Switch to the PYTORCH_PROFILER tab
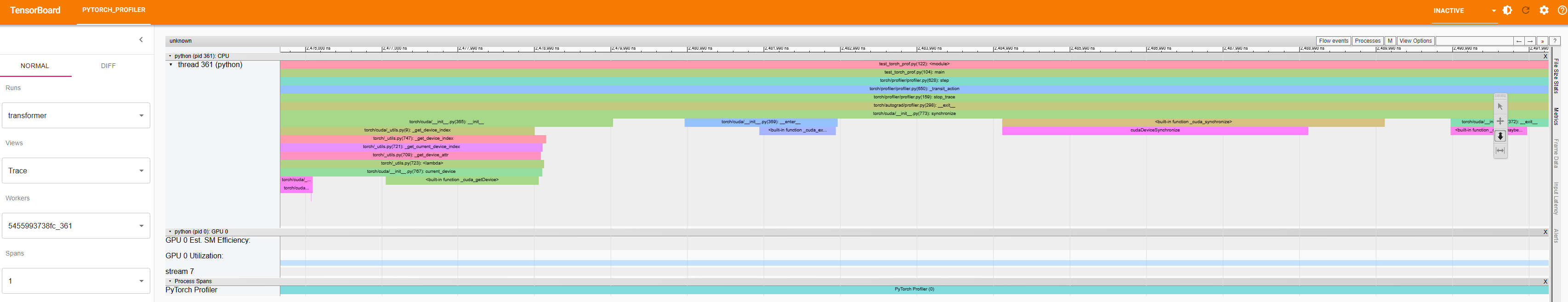 tap(114, 11)
